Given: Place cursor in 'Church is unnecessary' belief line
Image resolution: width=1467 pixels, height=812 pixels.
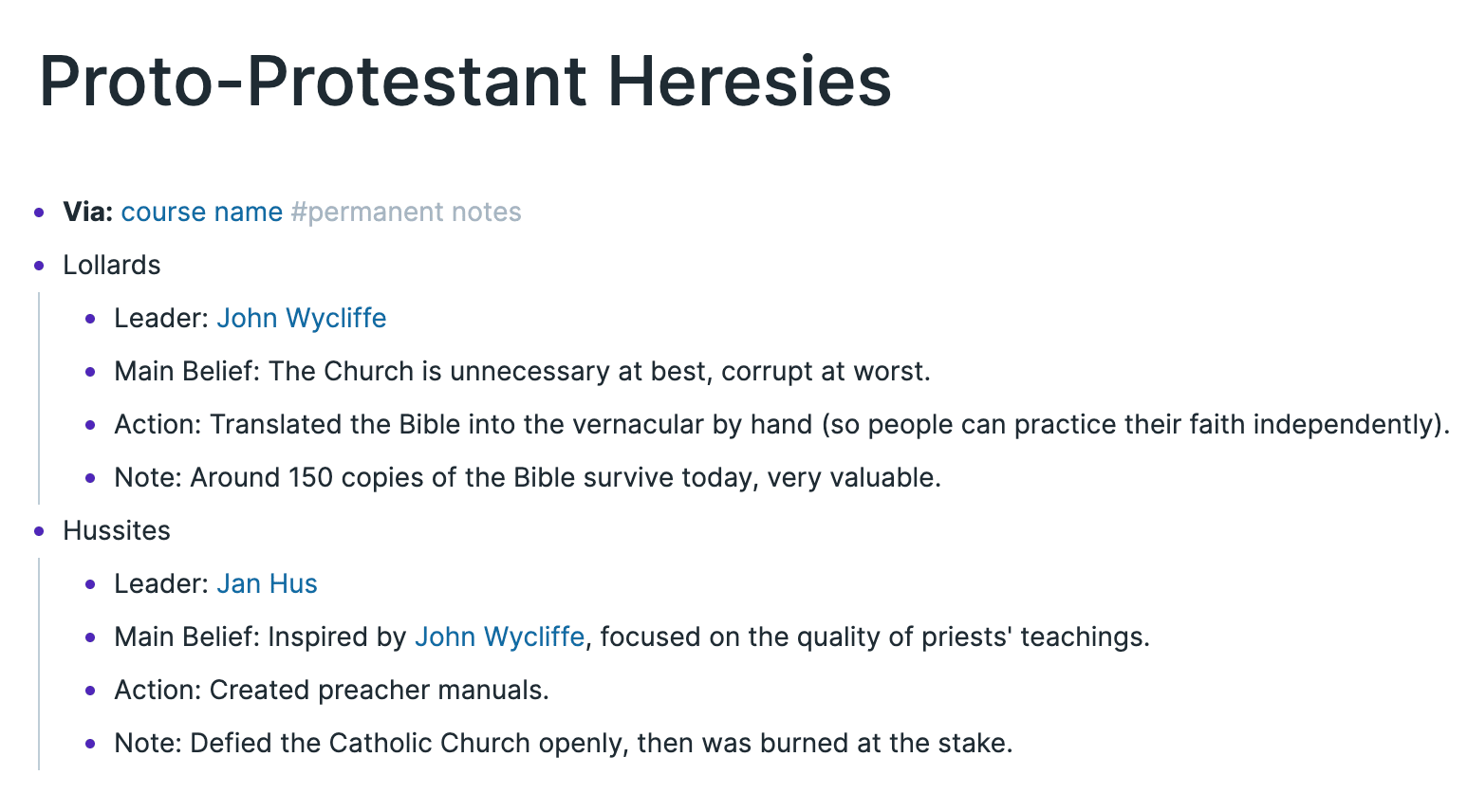Looking at the screenshot, I should click(x=522, y=371).
